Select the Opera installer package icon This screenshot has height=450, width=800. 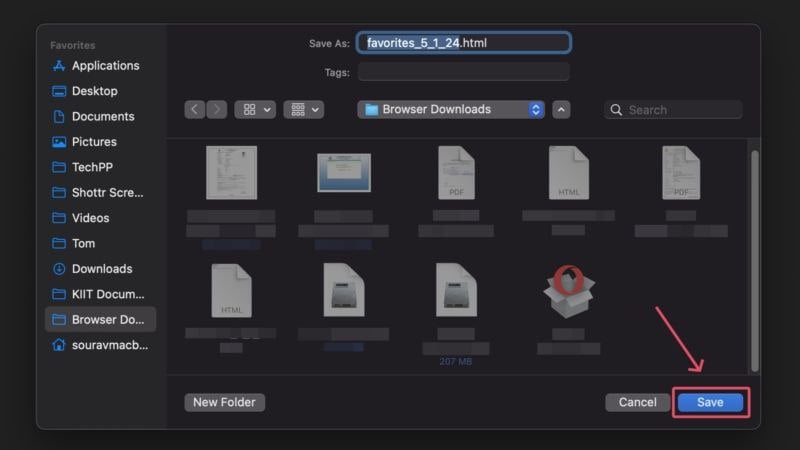tap(568, 291)
